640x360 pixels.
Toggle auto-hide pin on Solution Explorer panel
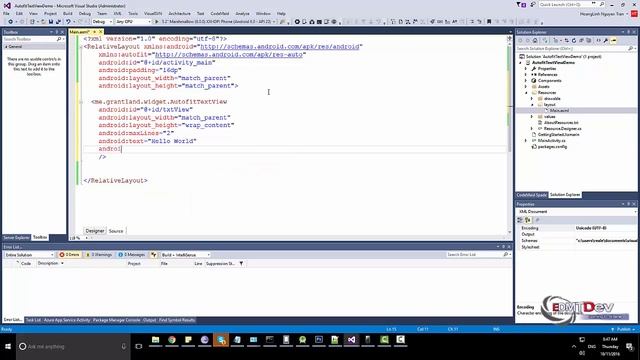tap(629, 32)
